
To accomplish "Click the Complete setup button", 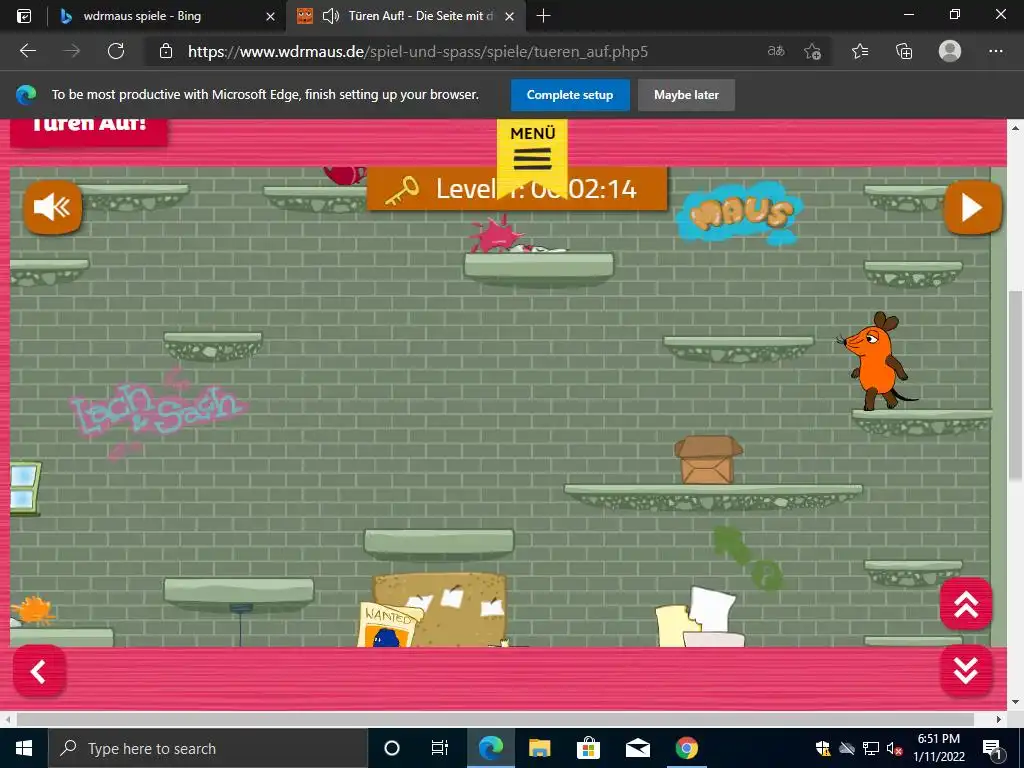I will coord(570,95).
